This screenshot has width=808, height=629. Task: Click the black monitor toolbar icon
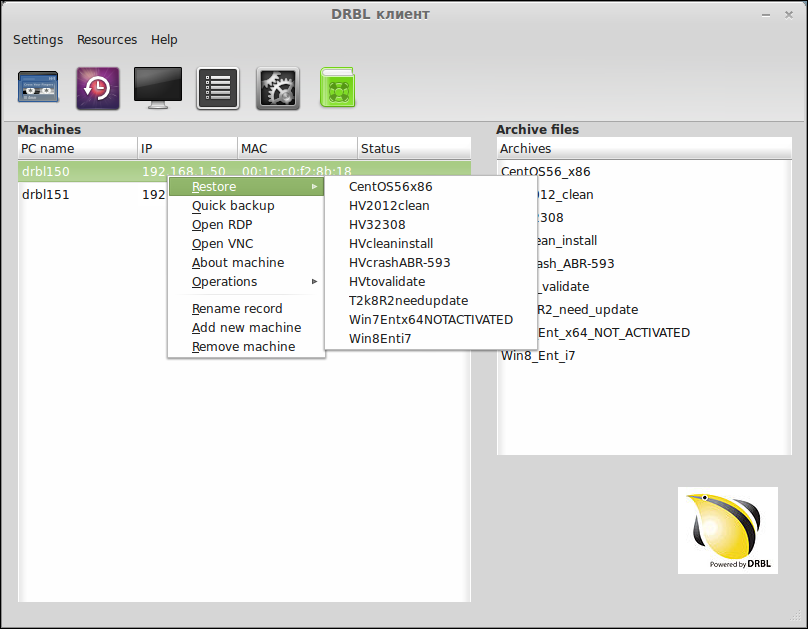pyautogui.click(x=158, y=88)
